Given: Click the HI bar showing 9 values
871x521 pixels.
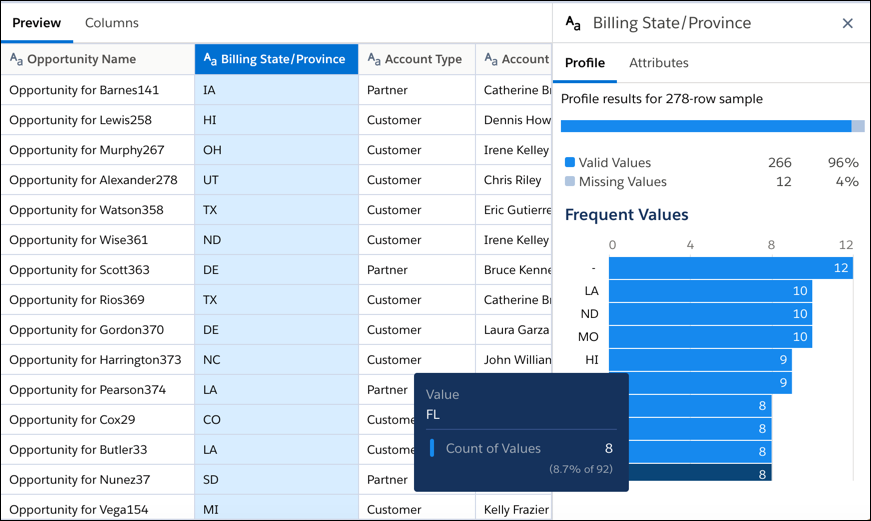Looking at the screenshot, I should 700,360.
